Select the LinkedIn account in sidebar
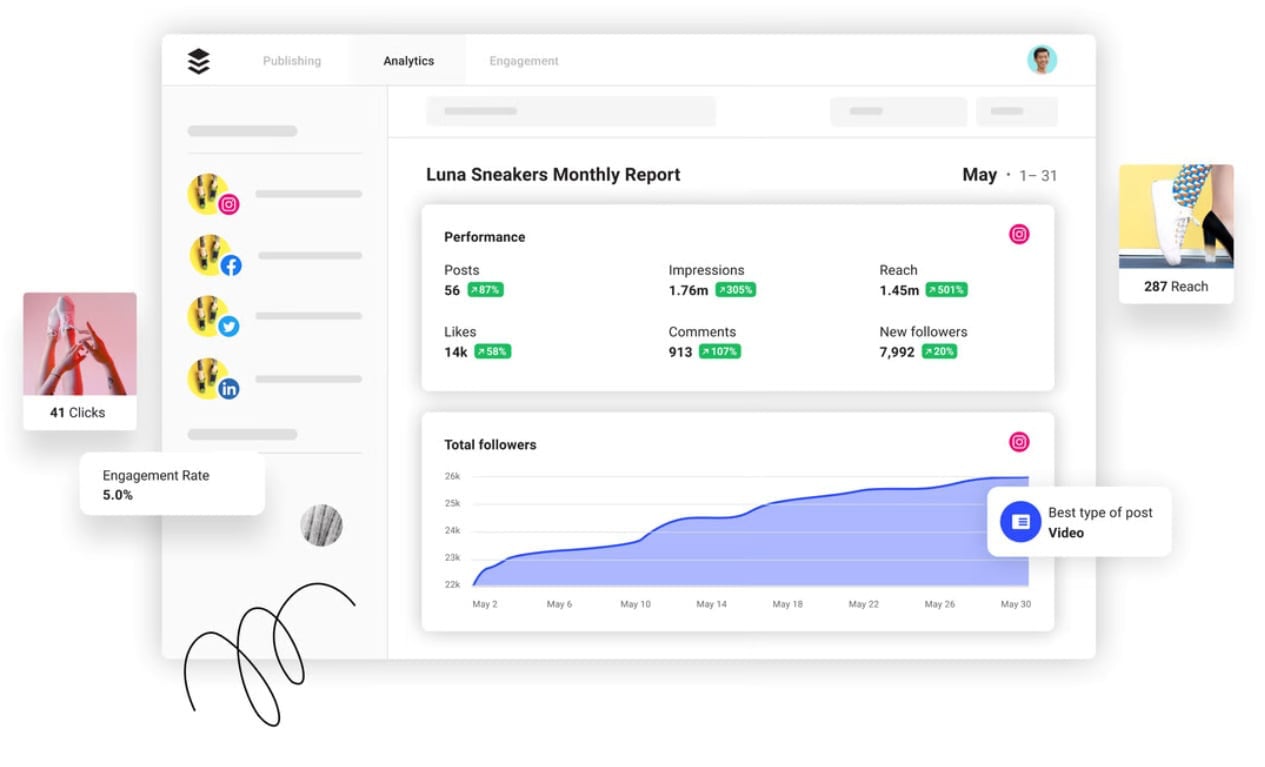Image resolution: width=1265 pixels, height=767 pixels. (x=213, y=379)
